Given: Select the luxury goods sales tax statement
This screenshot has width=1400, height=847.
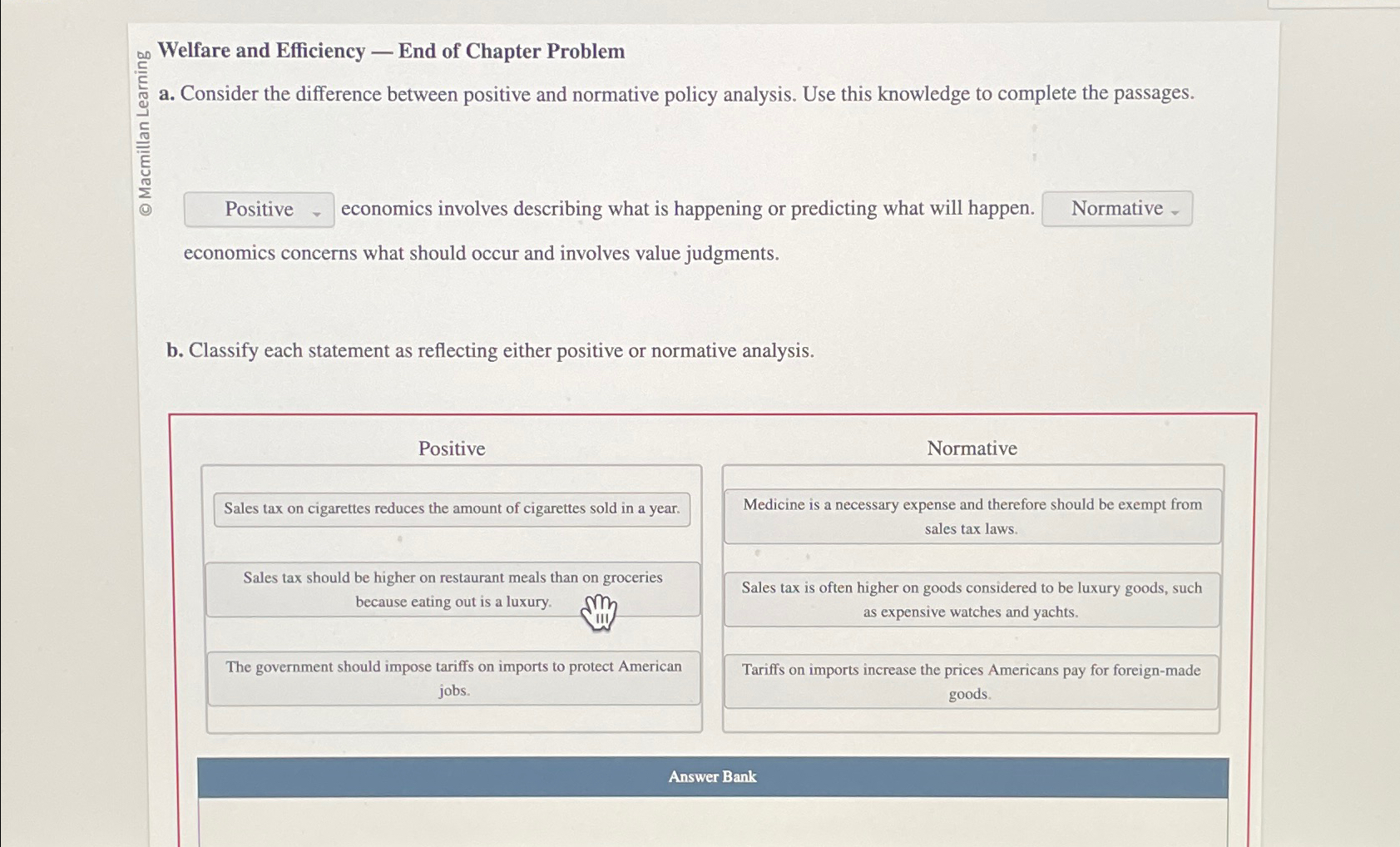Looking at the screenshot, I should pos(971,599).
